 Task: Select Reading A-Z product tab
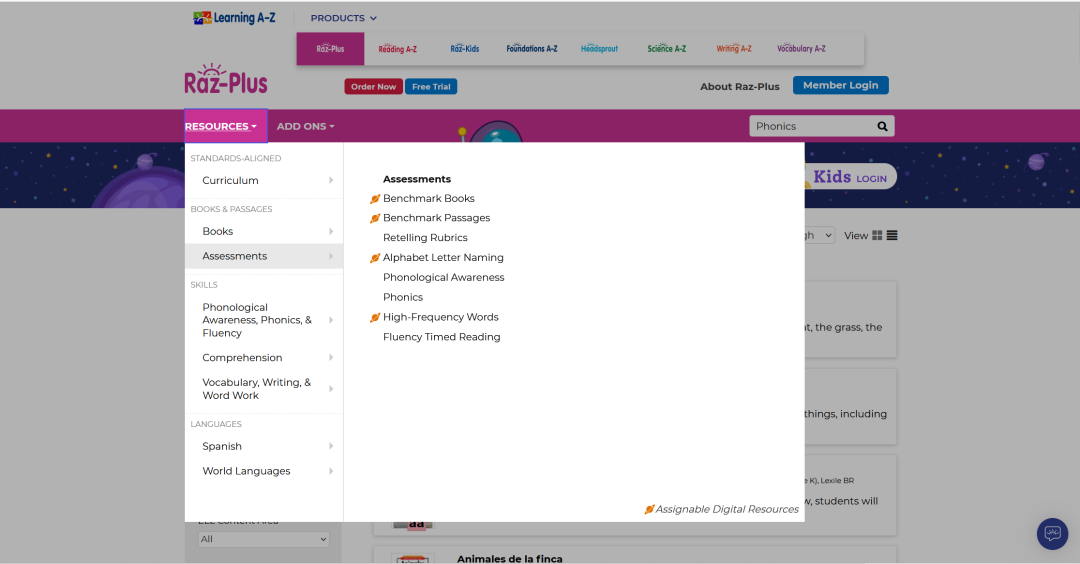[x=397, y=49]
